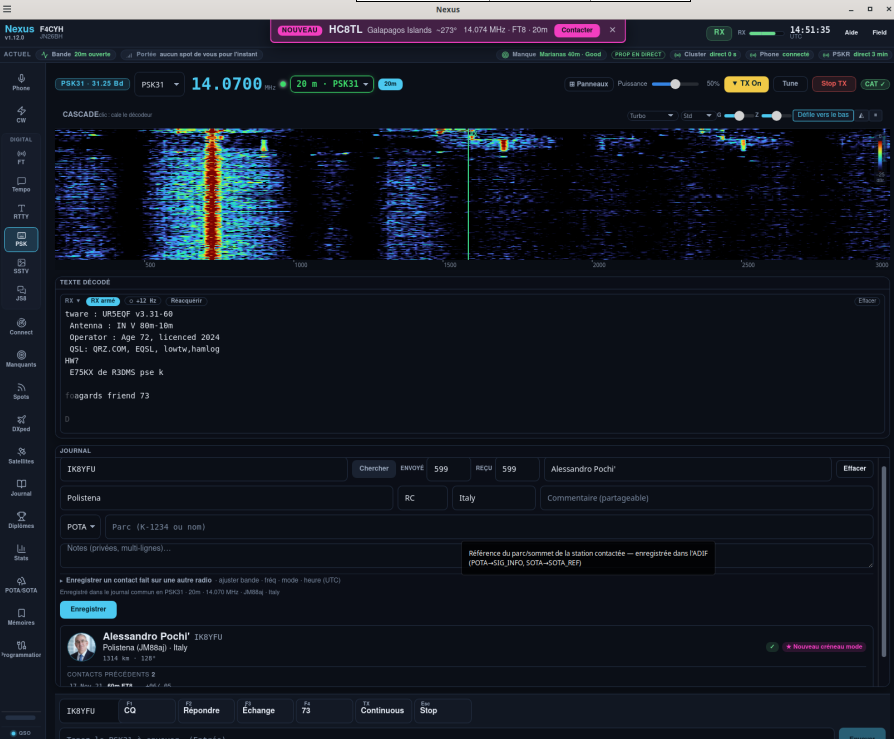
Task: Open the DXped sidebar icon
Action: [x=21, y=423]
